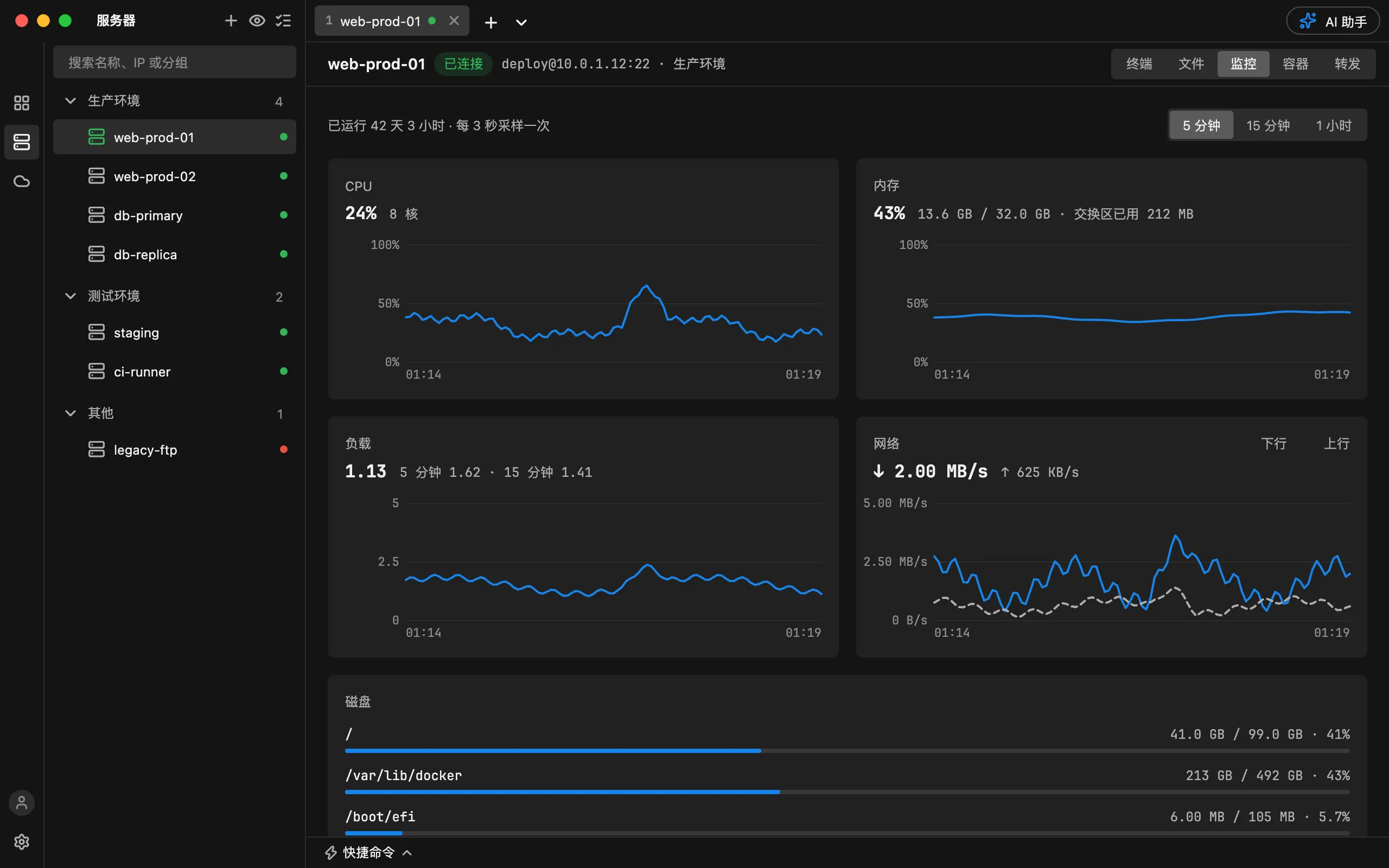This screenshot has width=1389, height=868.
Task: Click the deploy@10.0.1.12:22 address text
Action: pyautogui.click(x=575, y=63)
